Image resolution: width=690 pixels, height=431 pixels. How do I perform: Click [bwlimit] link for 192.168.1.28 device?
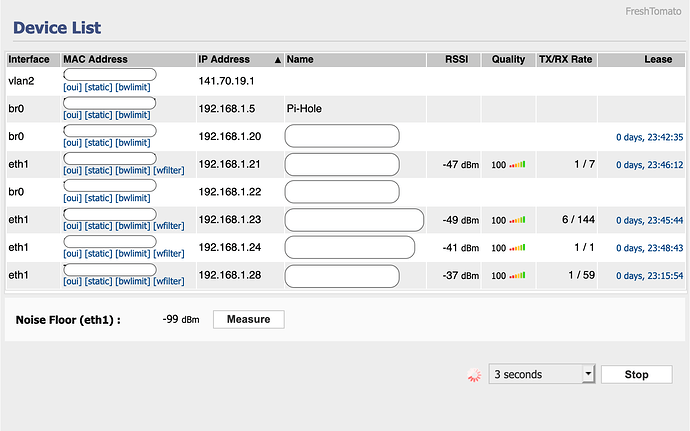pos(132,281)
